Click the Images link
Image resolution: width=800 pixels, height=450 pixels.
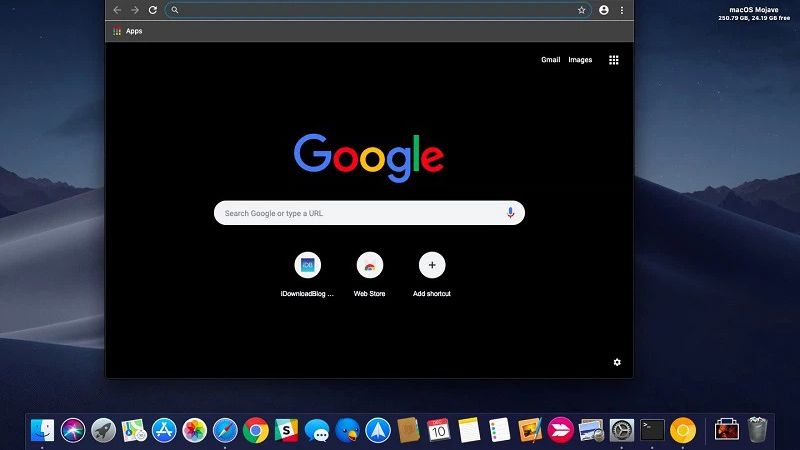coord(580,60)
